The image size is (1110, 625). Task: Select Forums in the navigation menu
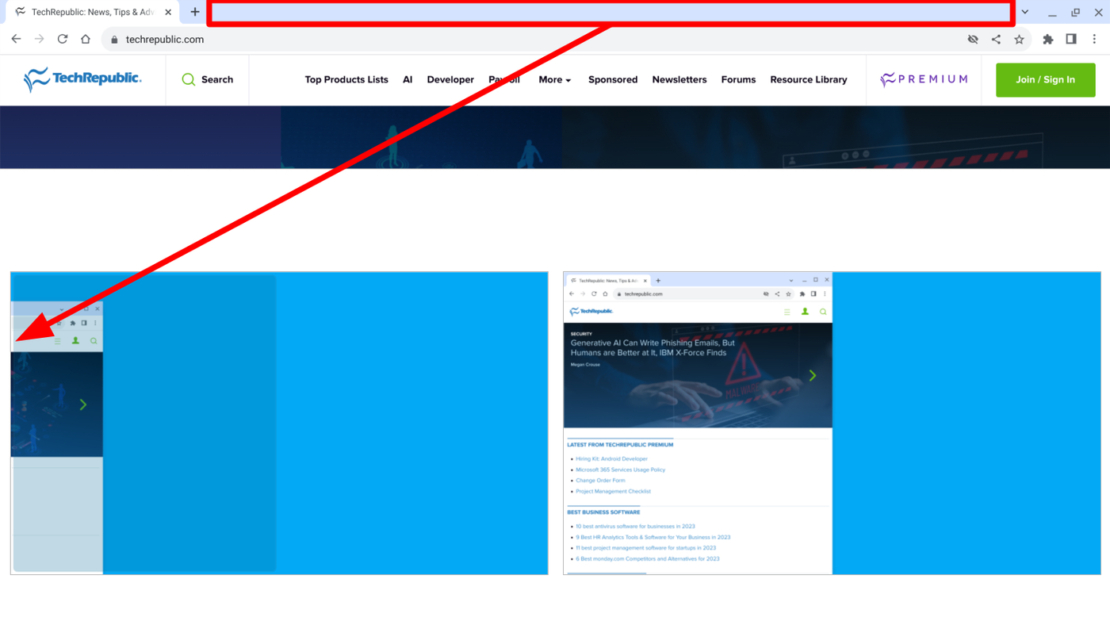click(x=738, y=79)
